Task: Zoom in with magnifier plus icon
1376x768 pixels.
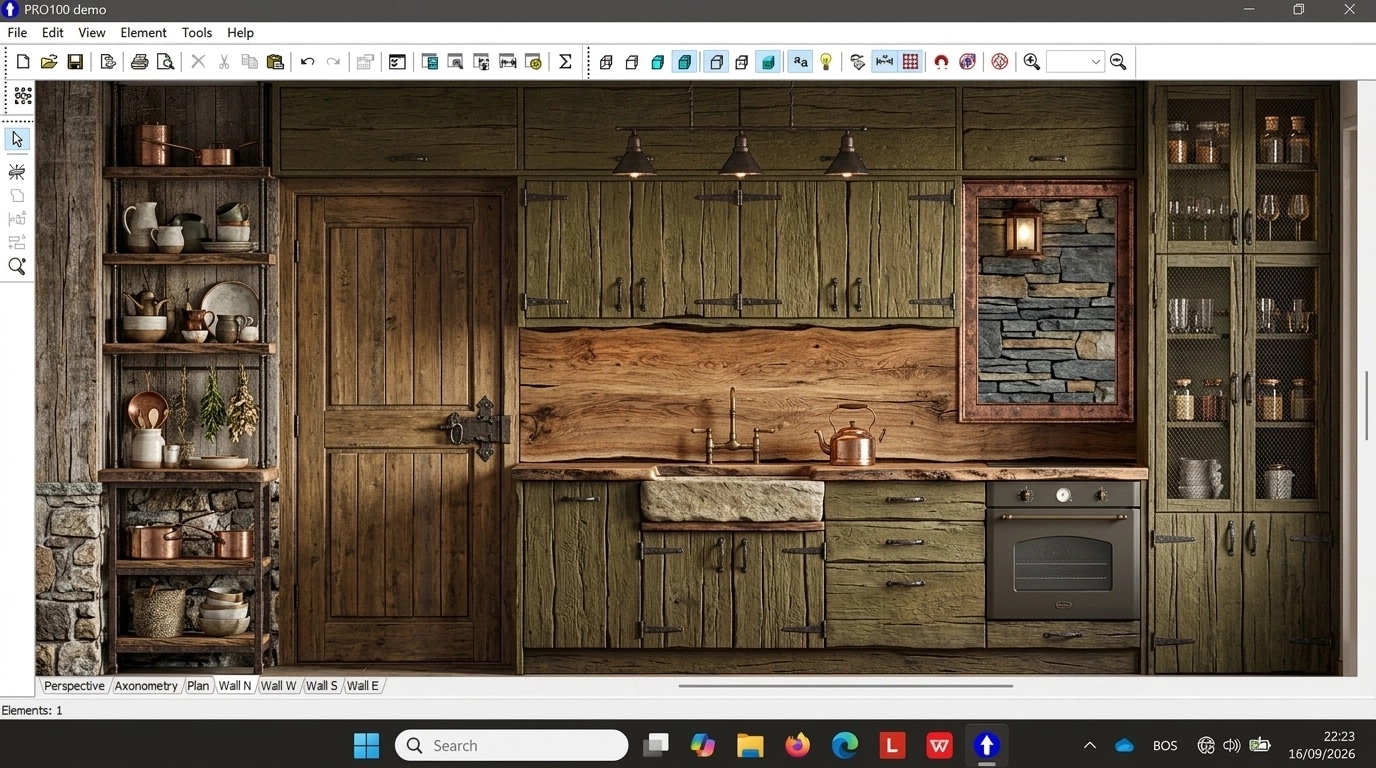Action: click(x=1032, y=62)
